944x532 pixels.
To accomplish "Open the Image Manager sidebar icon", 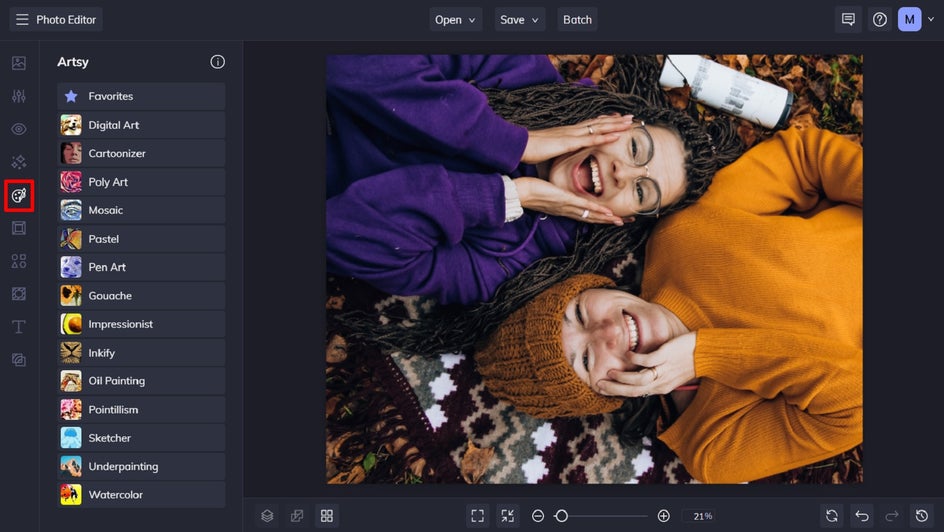I will click(x=19, y=63).
